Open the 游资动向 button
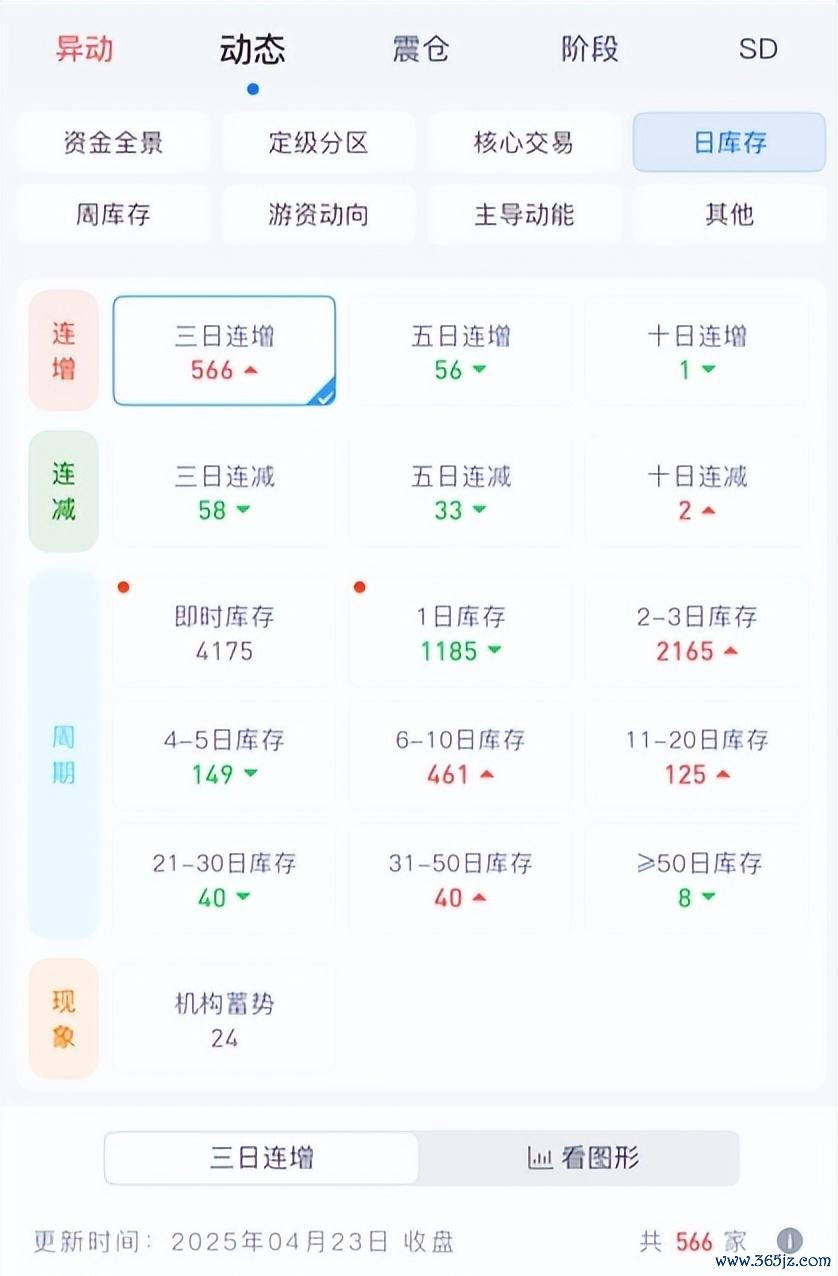 coord(318,214)
